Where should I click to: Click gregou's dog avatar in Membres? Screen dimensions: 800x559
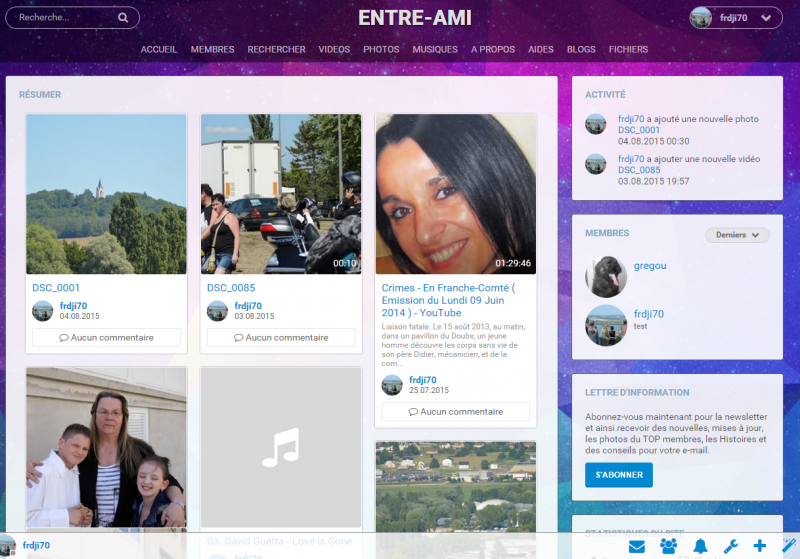coord(606,277)
